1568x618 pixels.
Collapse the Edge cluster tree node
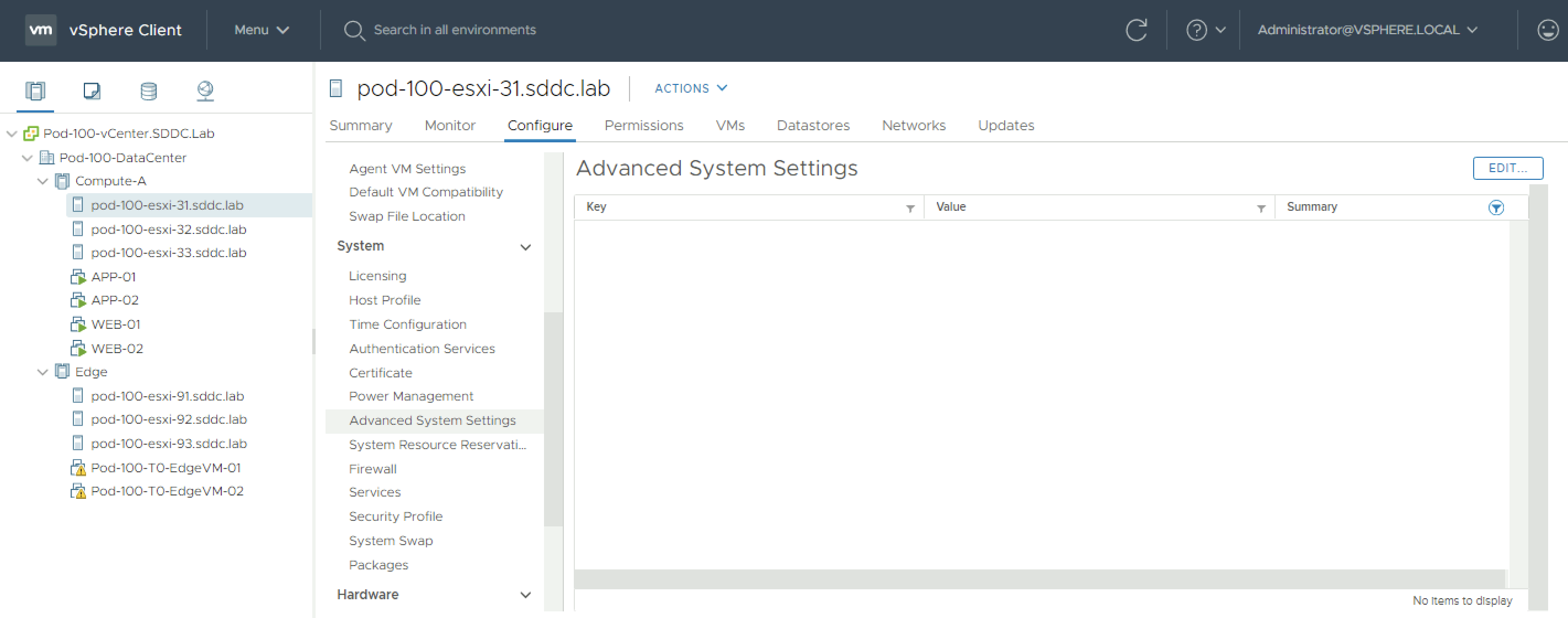(x=42, y=372)
